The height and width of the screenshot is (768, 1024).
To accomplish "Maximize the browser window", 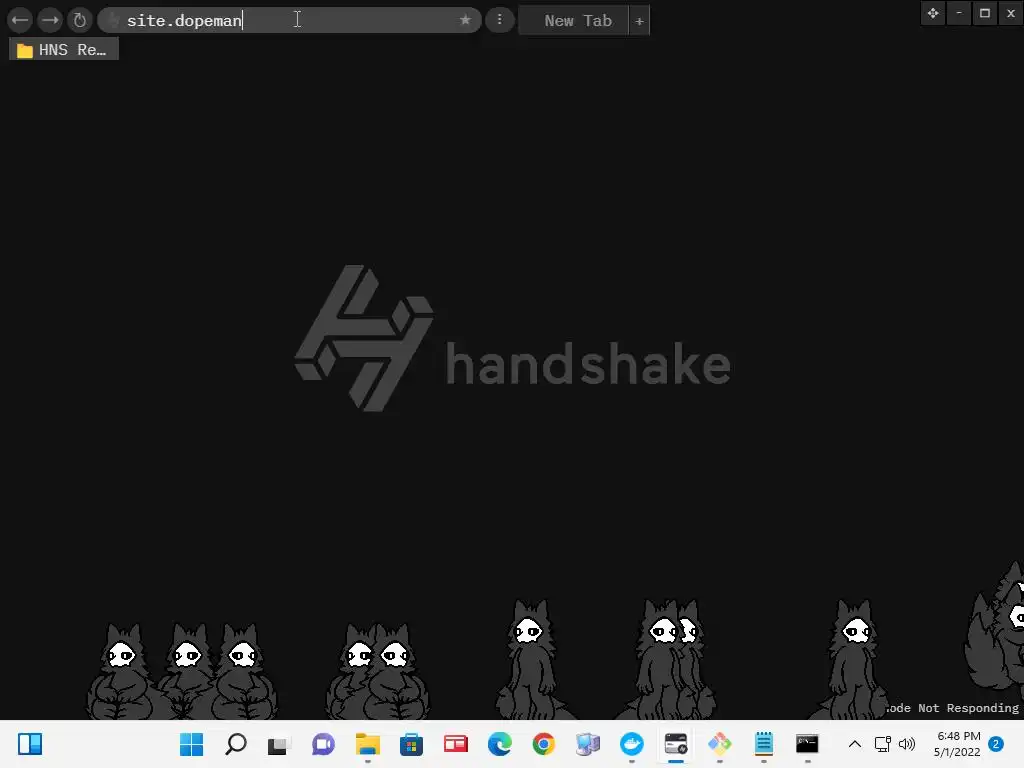I will (985, 13).
